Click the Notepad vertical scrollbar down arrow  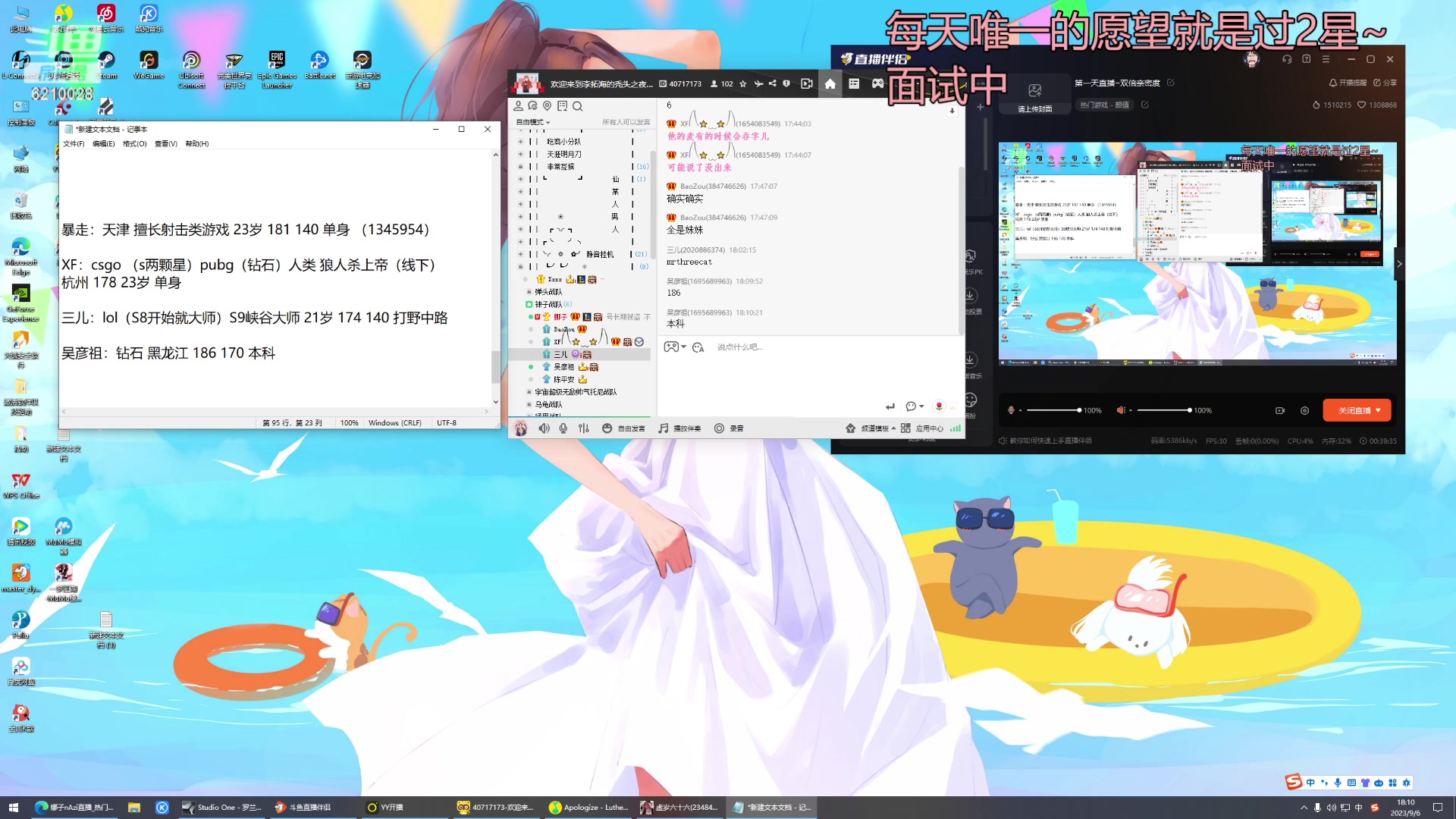[496, 402]
